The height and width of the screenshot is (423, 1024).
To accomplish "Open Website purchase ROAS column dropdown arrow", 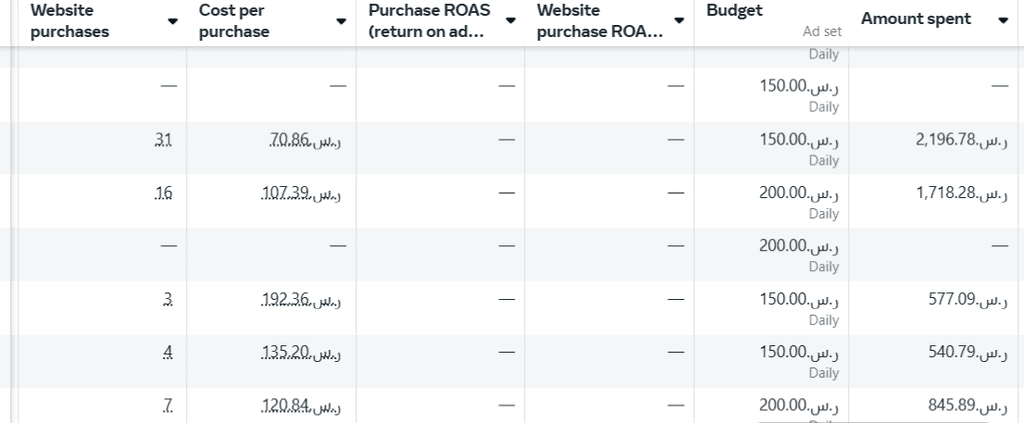I will tap(680, 21).
